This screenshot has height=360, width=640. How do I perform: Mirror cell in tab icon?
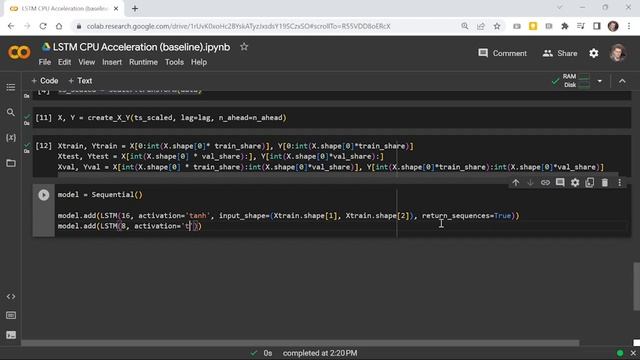coord(590,182)
